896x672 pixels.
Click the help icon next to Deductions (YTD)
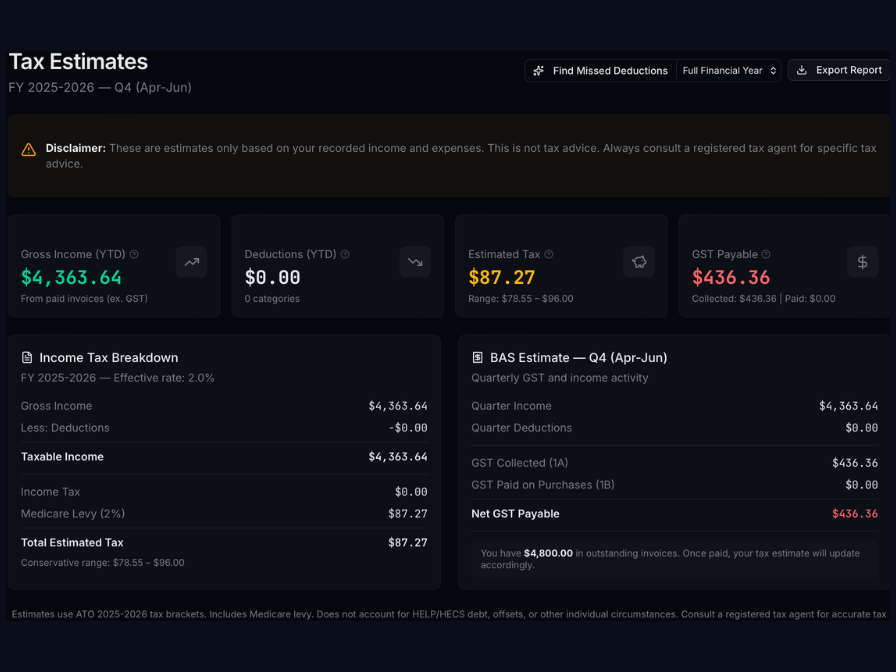(345, 254)
